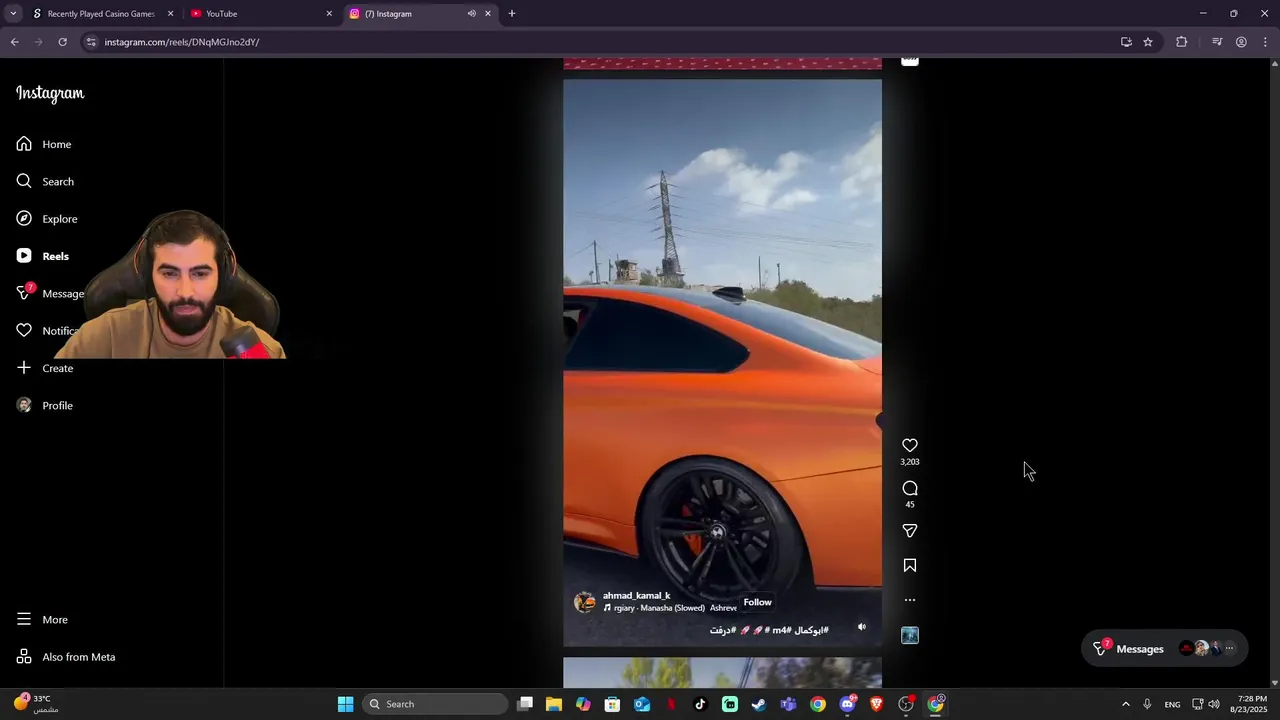The height and width of the screenshot is (720, 1280).
Task: Play the orange BMW reel video
Action: click(722, 363)
